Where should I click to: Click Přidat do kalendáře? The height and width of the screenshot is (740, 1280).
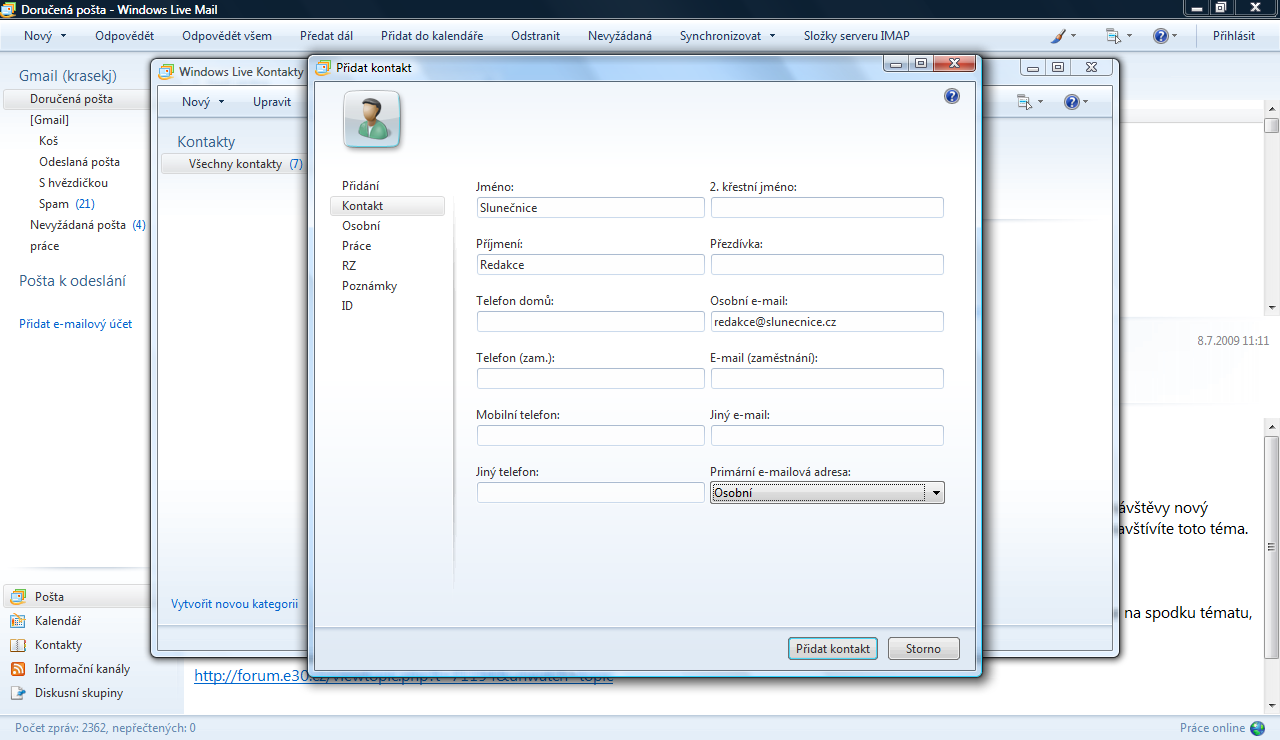tap(432, 36)
